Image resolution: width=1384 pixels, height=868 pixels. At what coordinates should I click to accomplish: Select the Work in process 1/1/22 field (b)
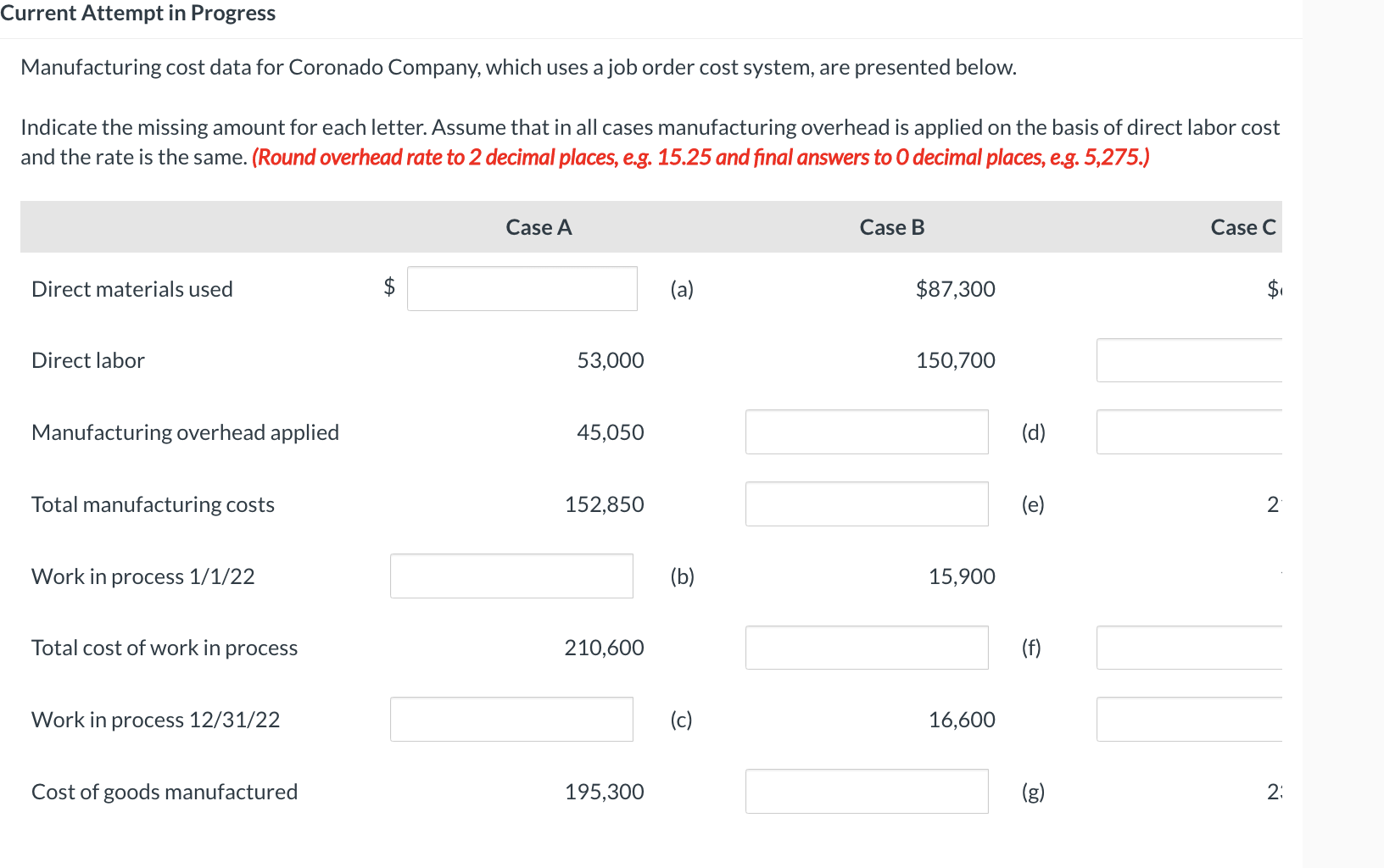point(511,576)
